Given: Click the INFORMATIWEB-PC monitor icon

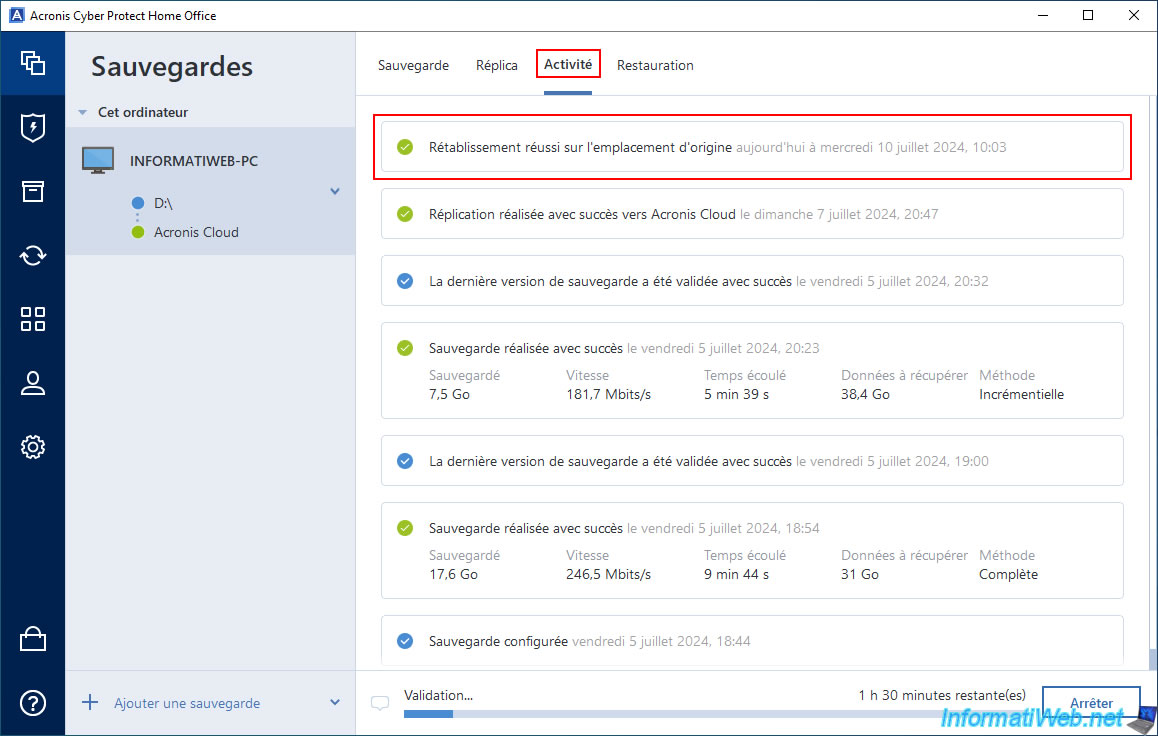Looking at the screenshot, I should point(97,160).
